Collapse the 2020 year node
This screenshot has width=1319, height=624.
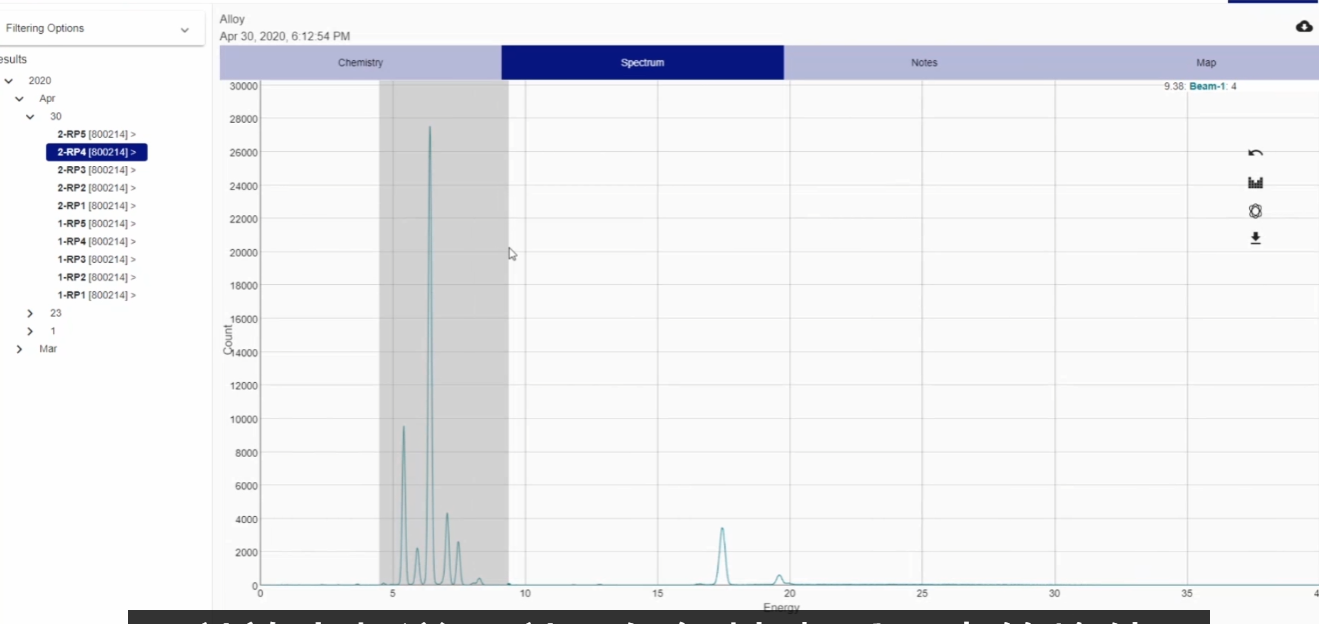coord(9,81)
